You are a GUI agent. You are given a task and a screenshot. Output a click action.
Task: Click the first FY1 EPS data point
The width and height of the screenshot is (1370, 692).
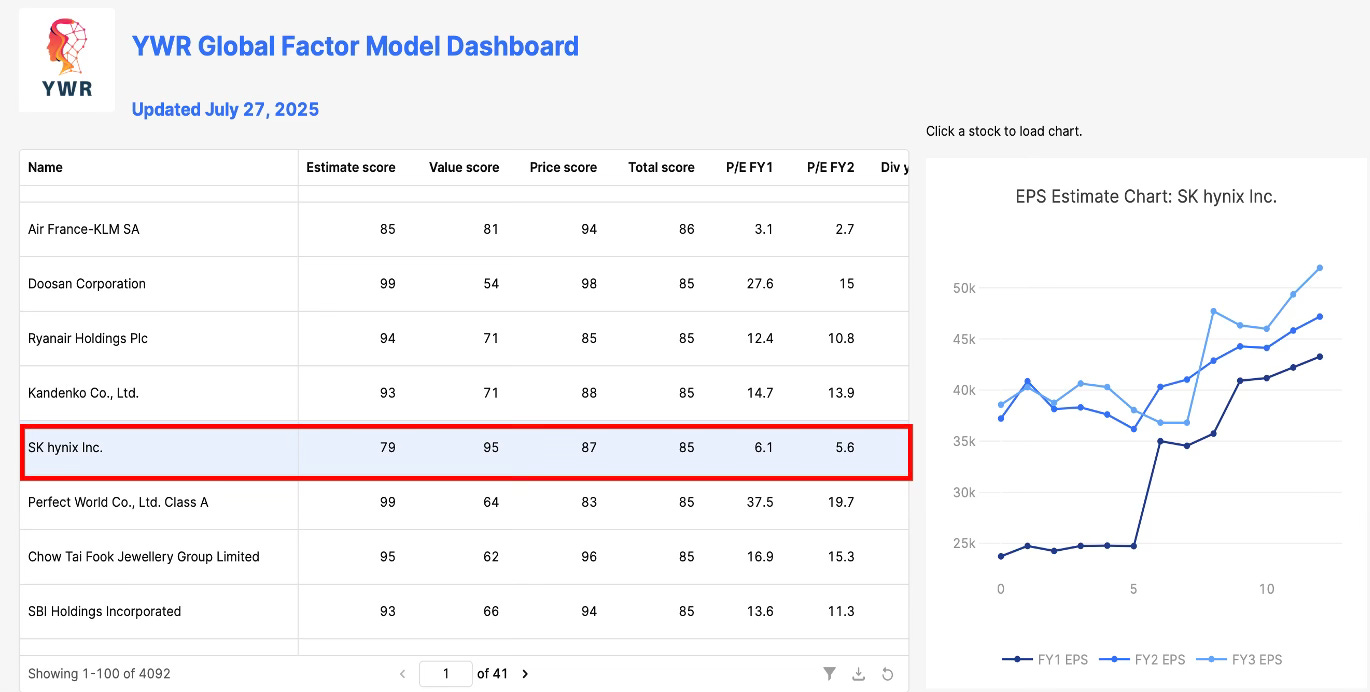coord(1001,556)
